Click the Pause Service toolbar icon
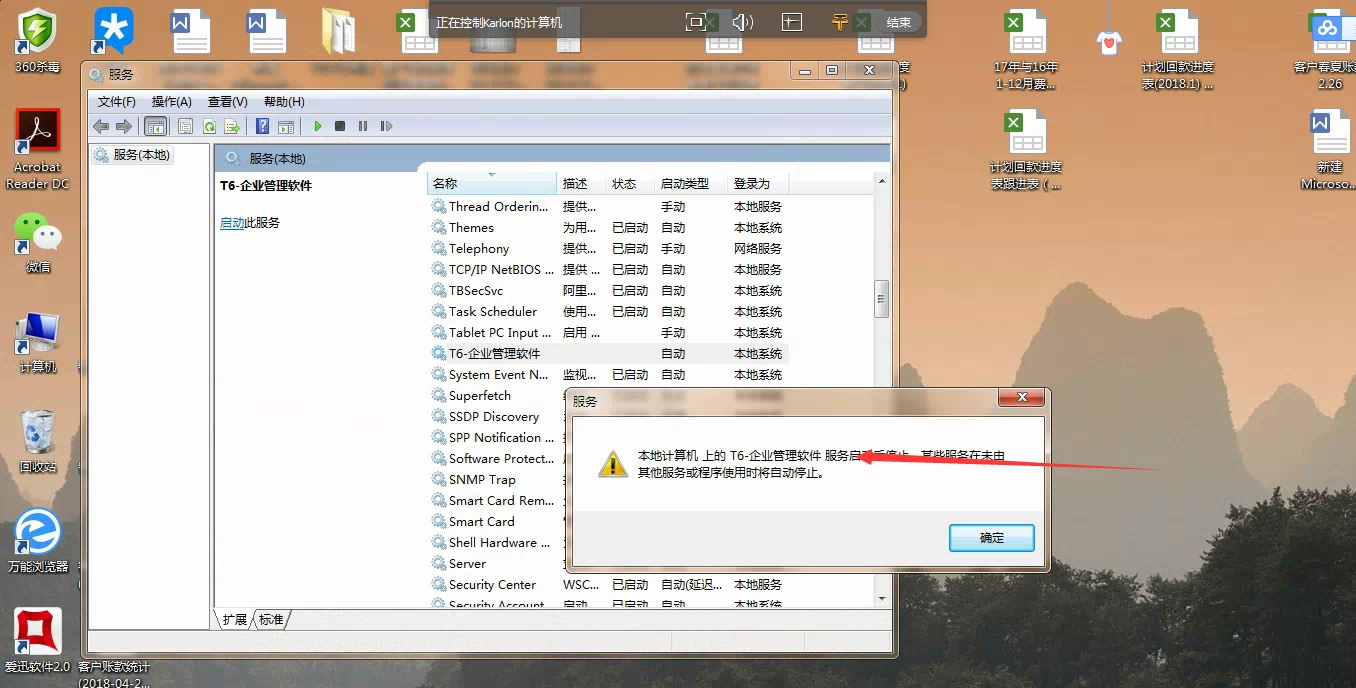This screenshot has height=688, width=1356. click(362, 126)
